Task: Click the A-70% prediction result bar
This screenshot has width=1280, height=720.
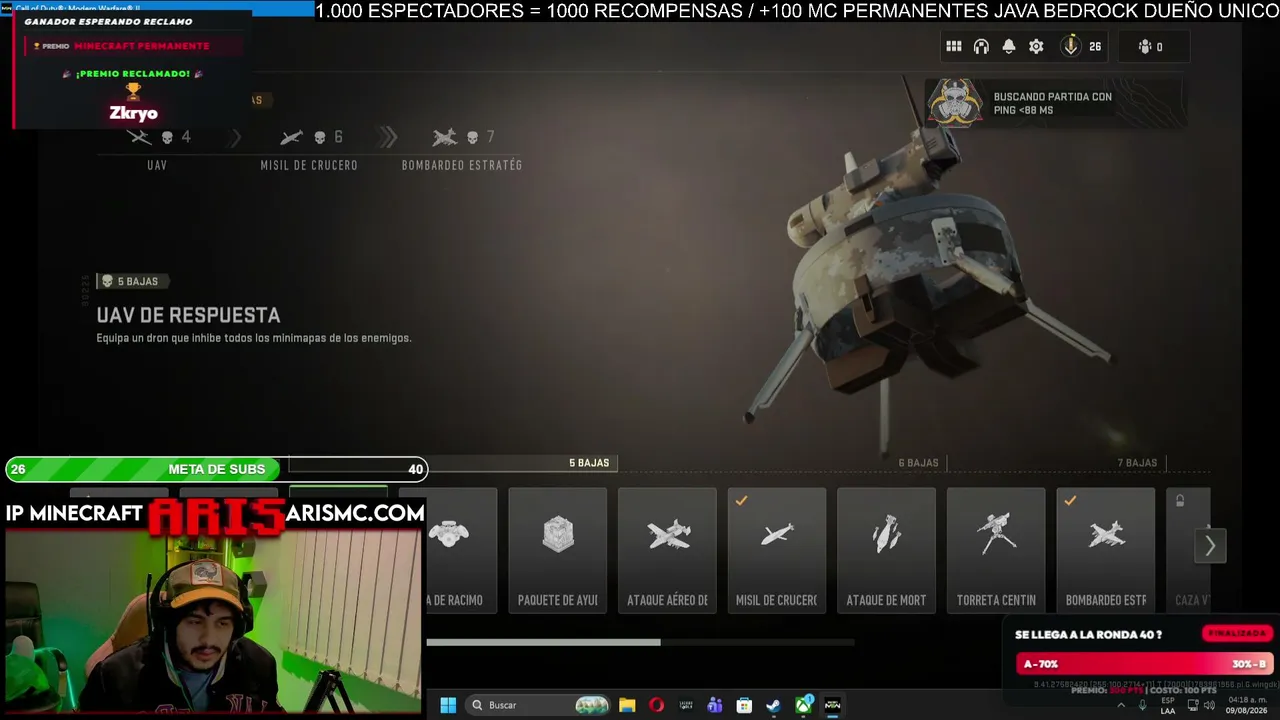Action: click(x=1144, y=664)
